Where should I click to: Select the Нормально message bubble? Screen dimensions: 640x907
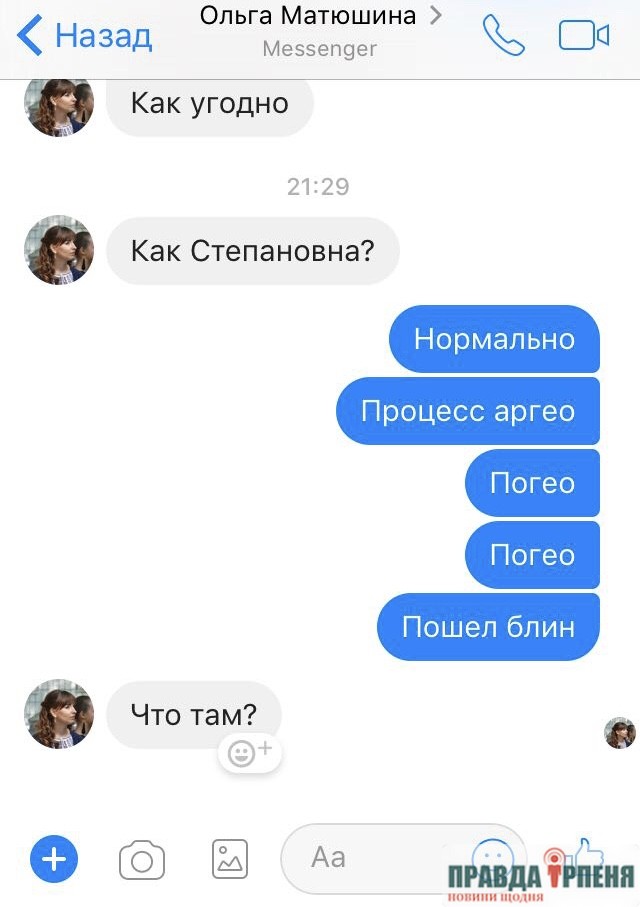[x=494, y=339]
